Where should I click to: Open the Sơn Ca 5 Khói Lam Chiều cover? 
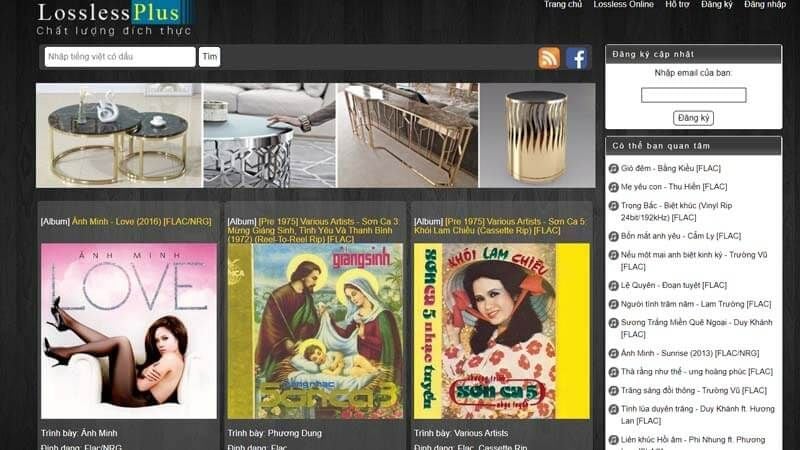tap(502, 331)
